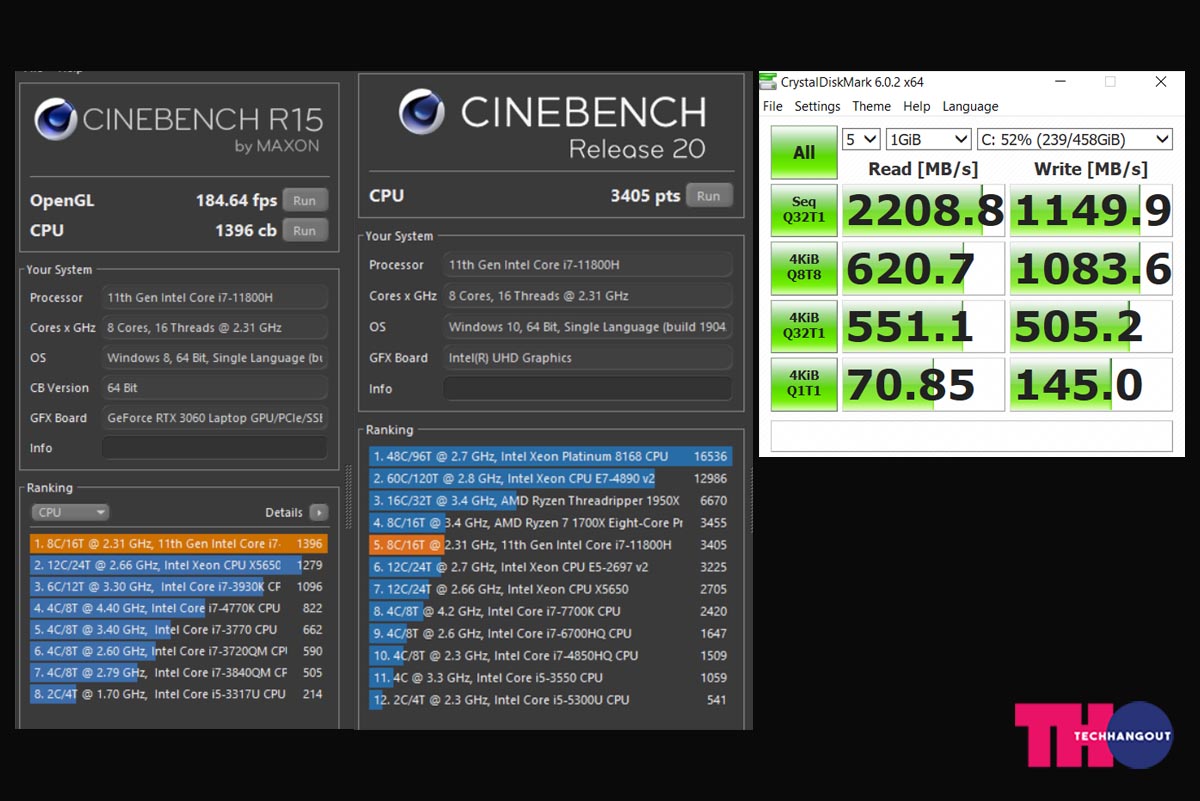The width and height of the screenshot is (1200, 801).
Task: Run the CPU test in Cinebench R20
Action: (709, 196)
